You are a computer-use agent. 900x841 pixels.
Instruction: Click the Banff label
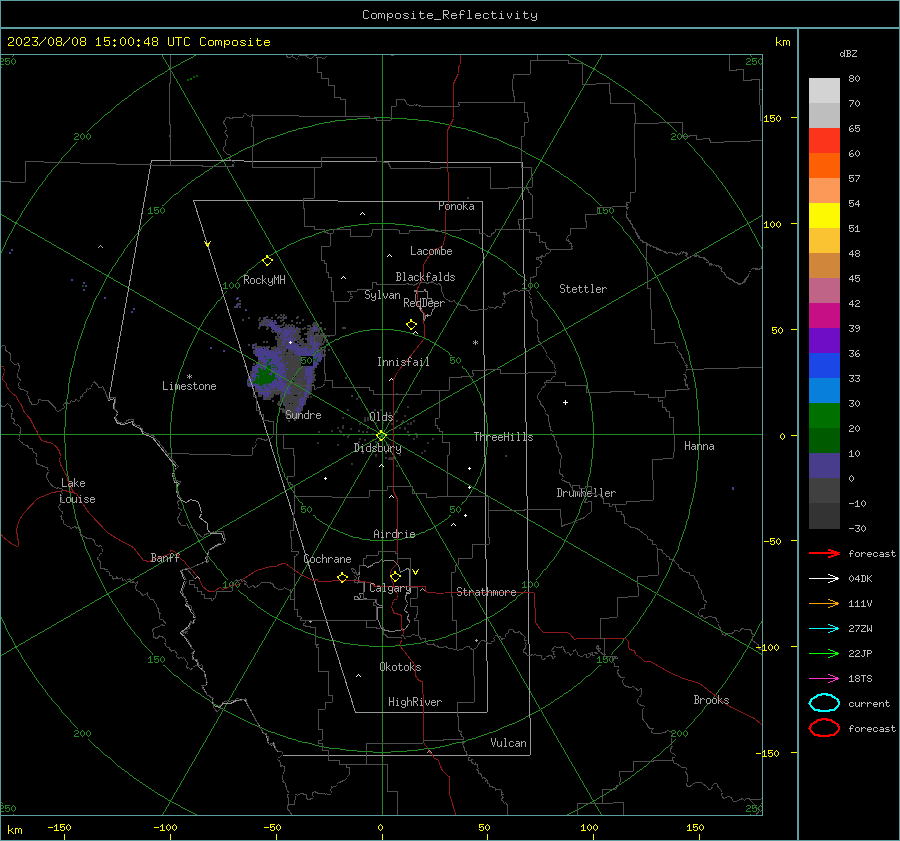tap(165, 558)
